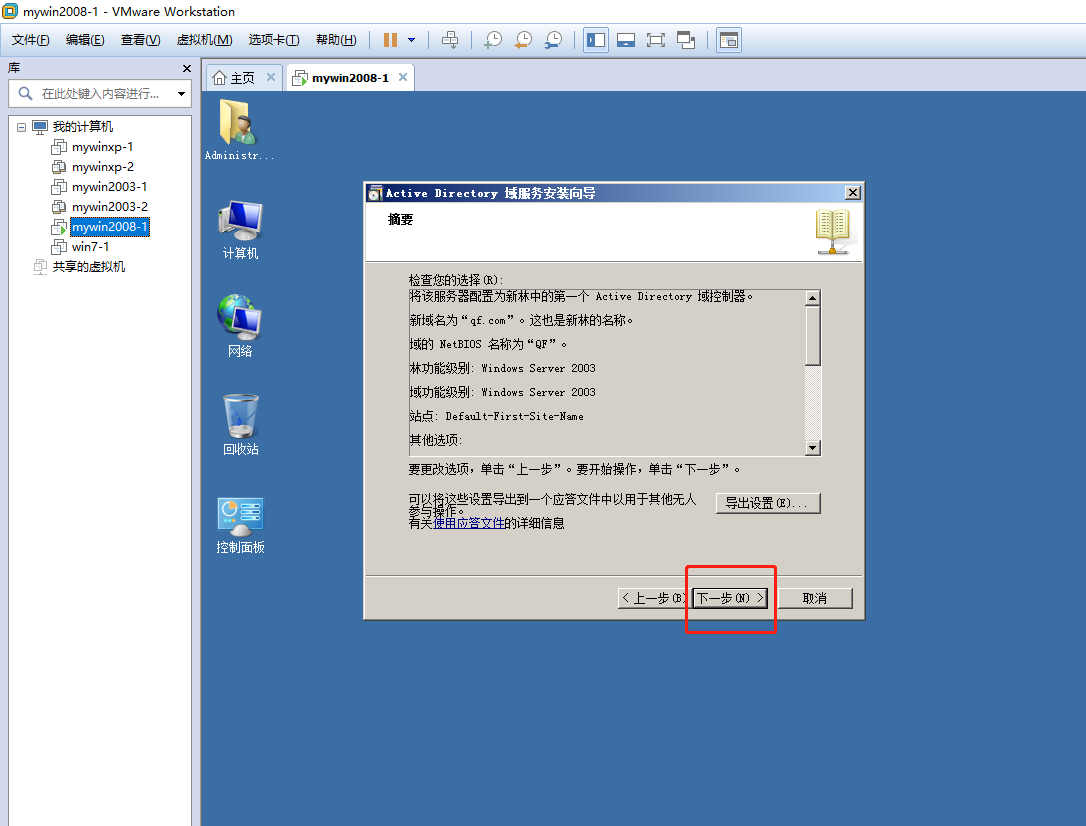This screenshot has width=1086, height=826.
Task: Open the 虚拟机(M) menu
Action: (x=204, y=40)
